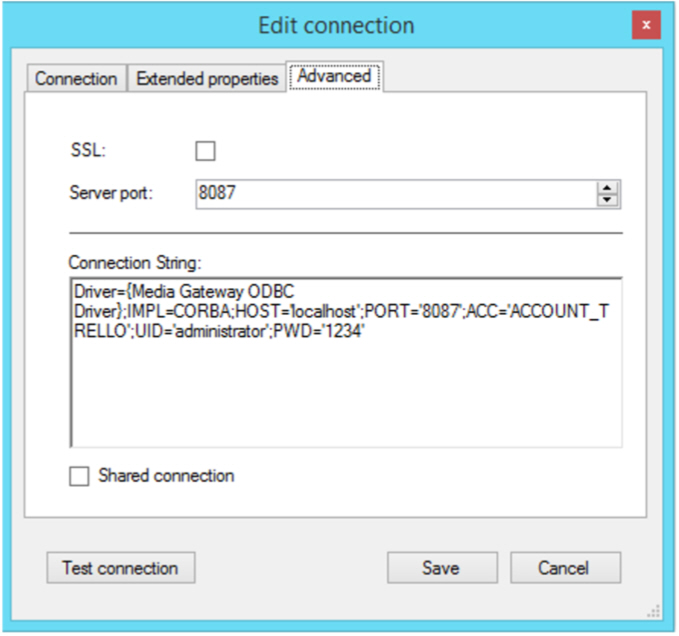
Task: Save the connection settings
Action: click(x=442, y=568)
